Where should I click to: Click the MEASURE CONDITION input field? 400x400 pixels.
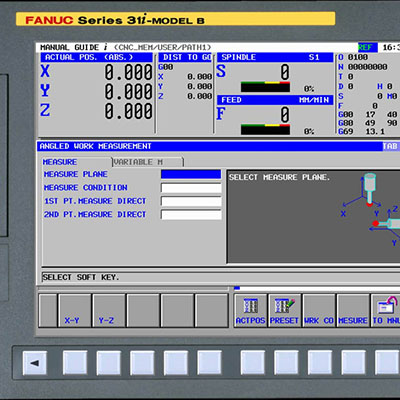click(x=191, y=188)
